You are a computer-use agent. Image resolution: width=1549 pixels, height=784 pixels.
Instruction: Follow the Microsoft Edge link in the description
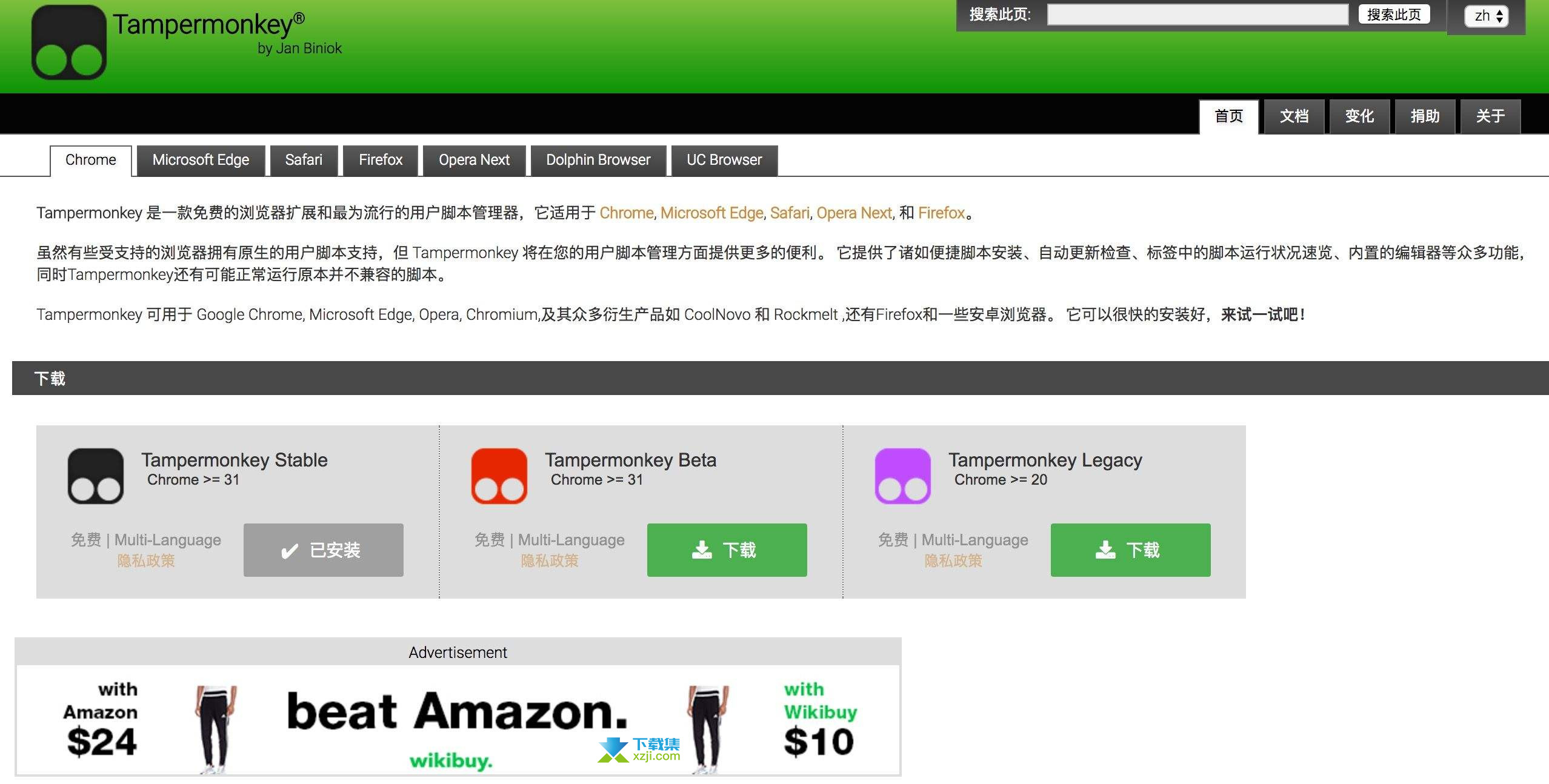point(712,213)
